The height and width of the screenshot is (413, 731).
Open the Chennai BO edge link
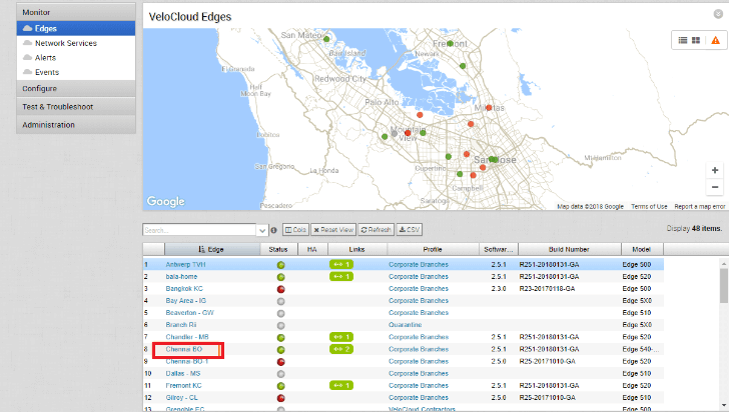[x=184, y=349]
